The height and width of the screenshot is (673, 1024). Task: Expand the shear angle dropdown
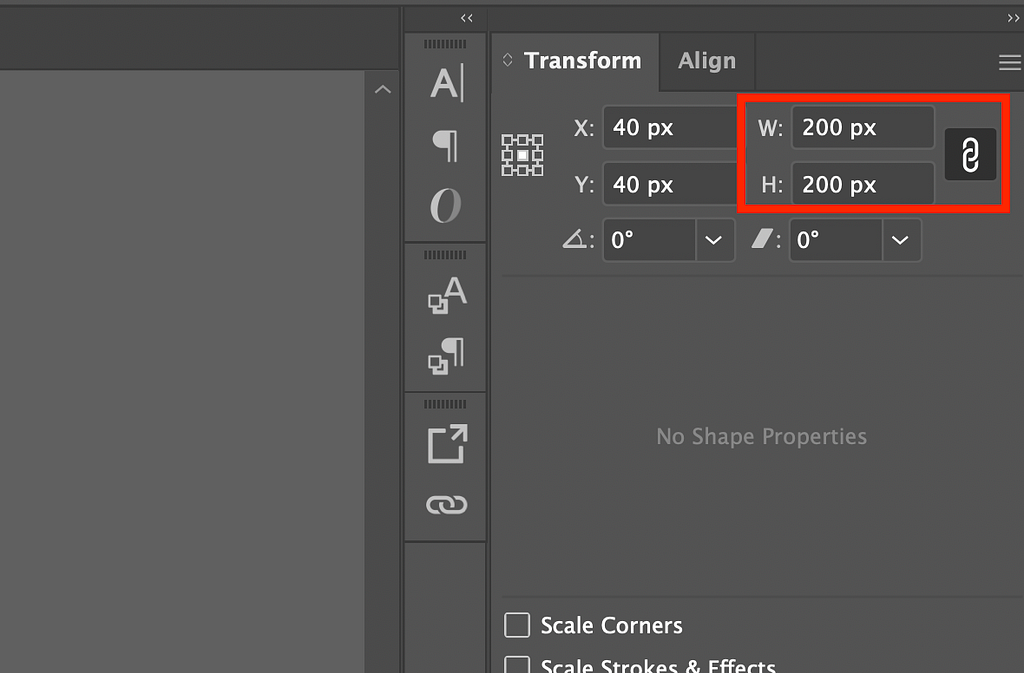coord(901,240)
